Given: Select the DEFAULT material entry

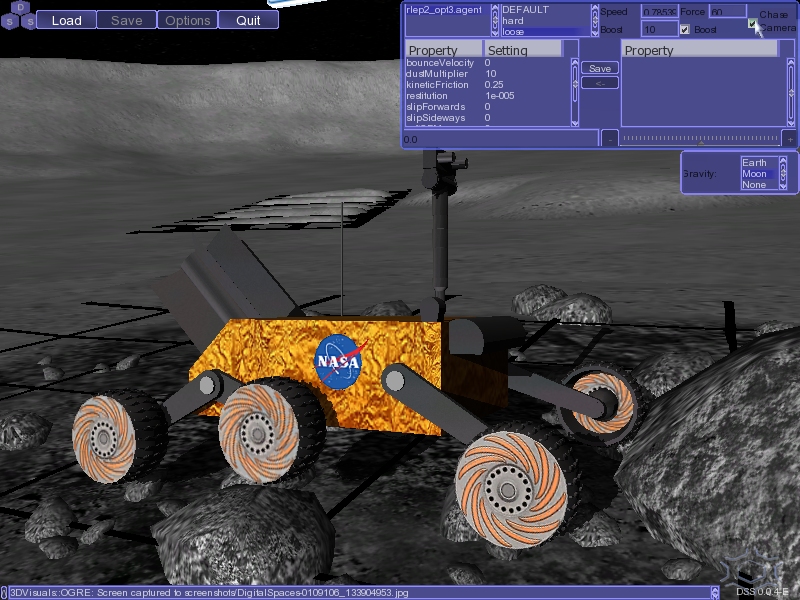Looking at the screenshot, I should pos(546,10).
